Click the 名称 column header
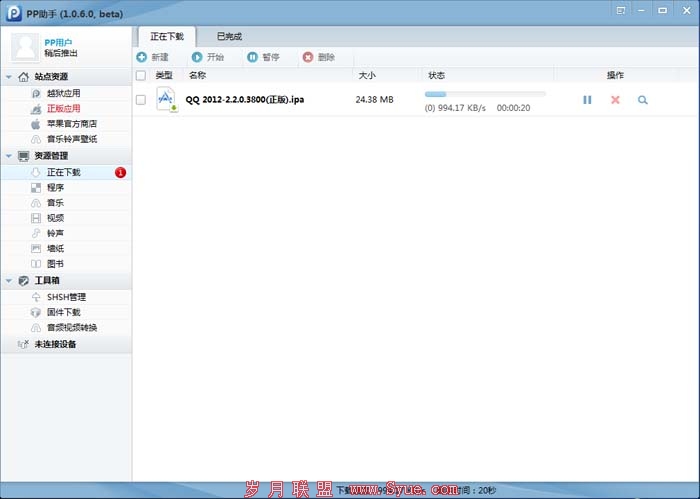 coord(197,75)
